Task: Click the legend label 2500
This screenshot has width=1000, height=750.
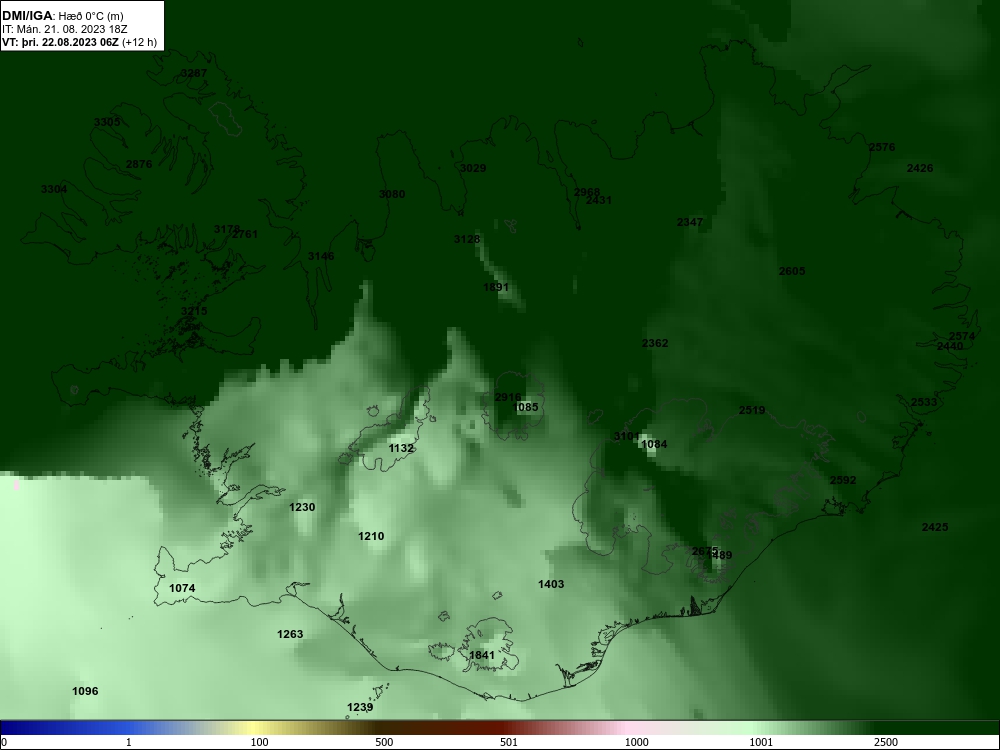Action: click(x=886, y=742)
